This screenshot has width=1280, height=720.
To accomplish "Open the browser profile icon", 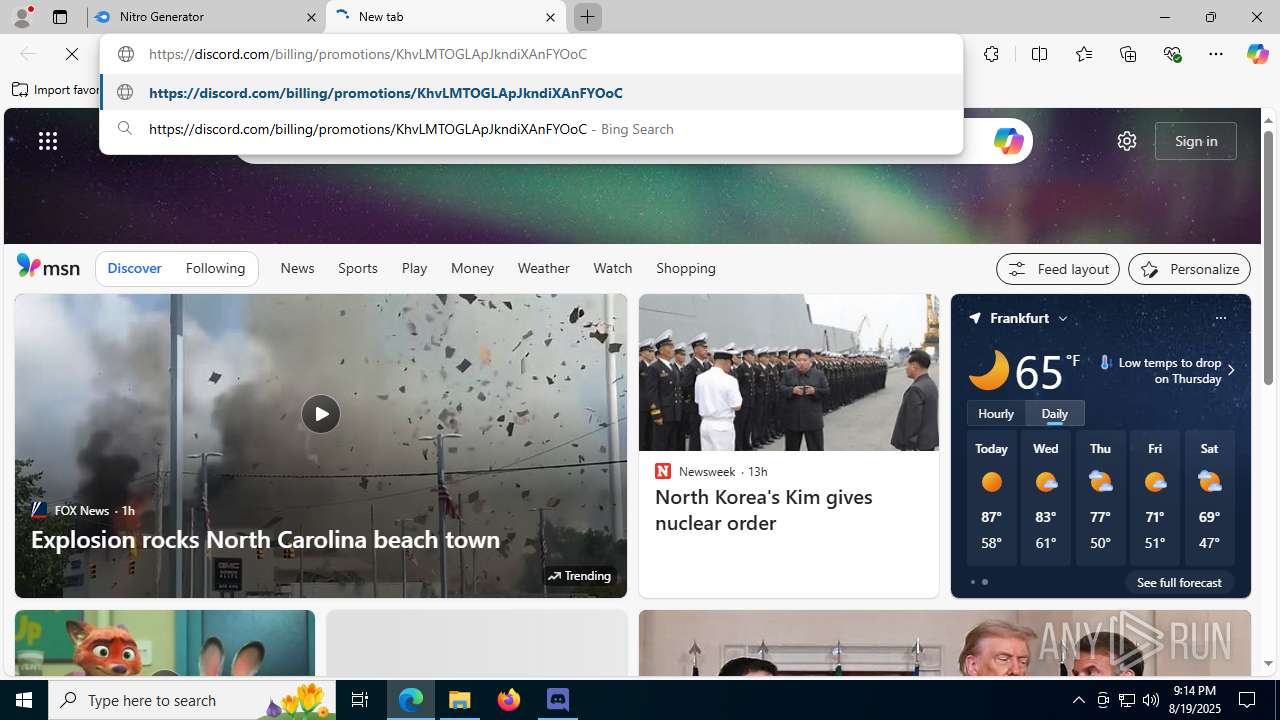I will tap(22, 17).
